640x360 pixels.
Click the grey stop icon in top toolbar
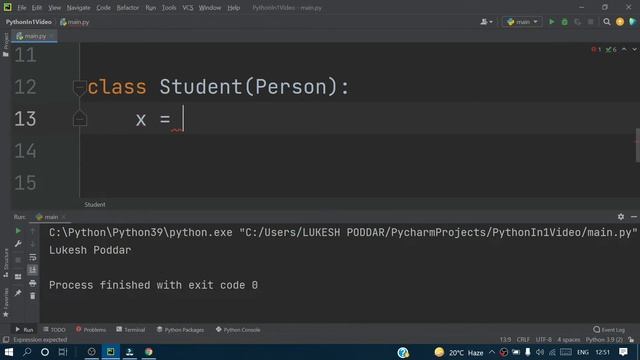pyautogui.click(x=591, y=22)
